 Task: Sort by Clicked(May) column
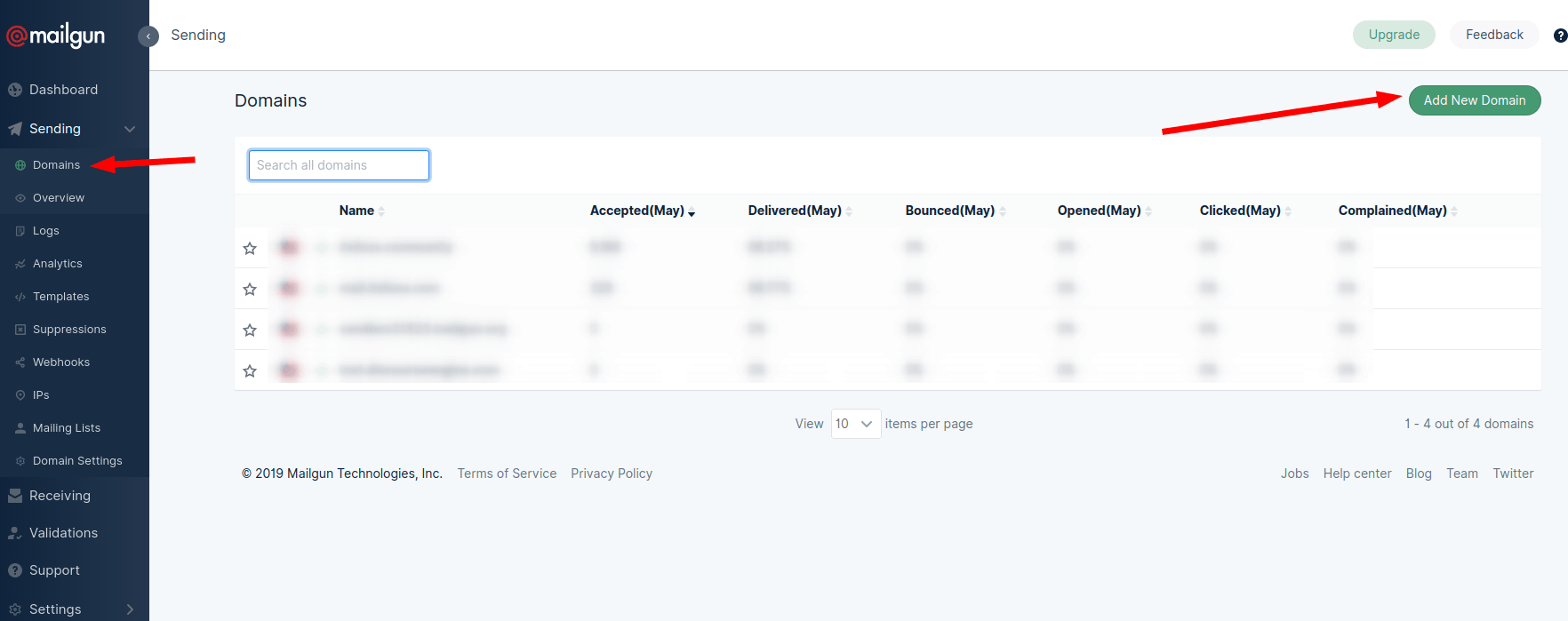pos(1245,211)
